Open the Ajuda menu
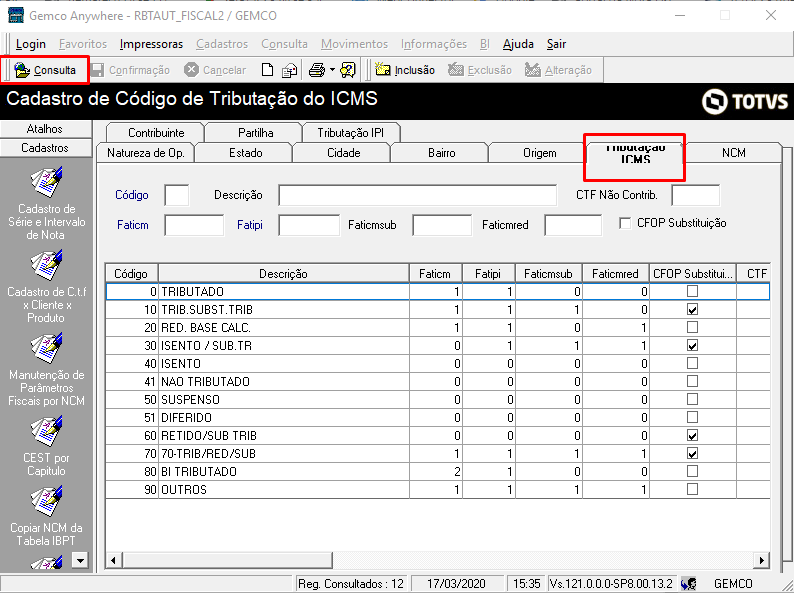Viewport: 794px width, 593px height. click(x=518, y=44)
